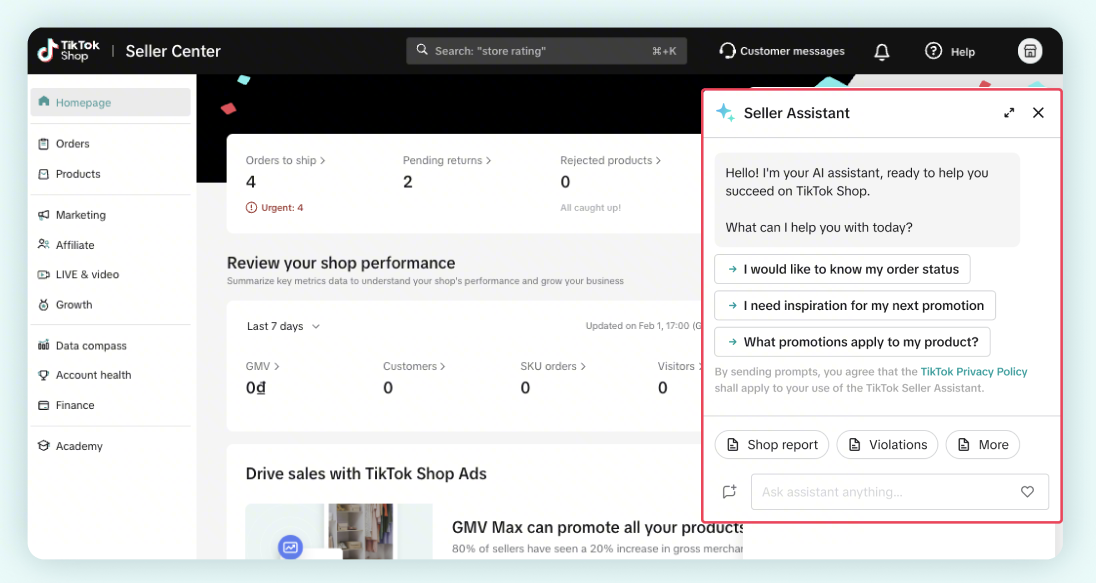Click the GMV value '0đ'
Viewport: 1096px width, 583px height.
point(256,388)
